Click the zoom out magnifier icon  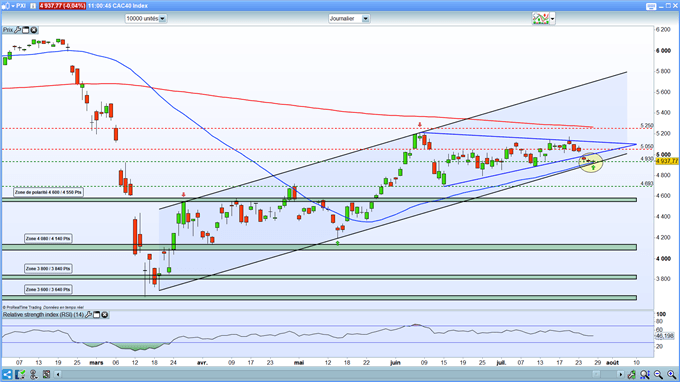point(658,374)
